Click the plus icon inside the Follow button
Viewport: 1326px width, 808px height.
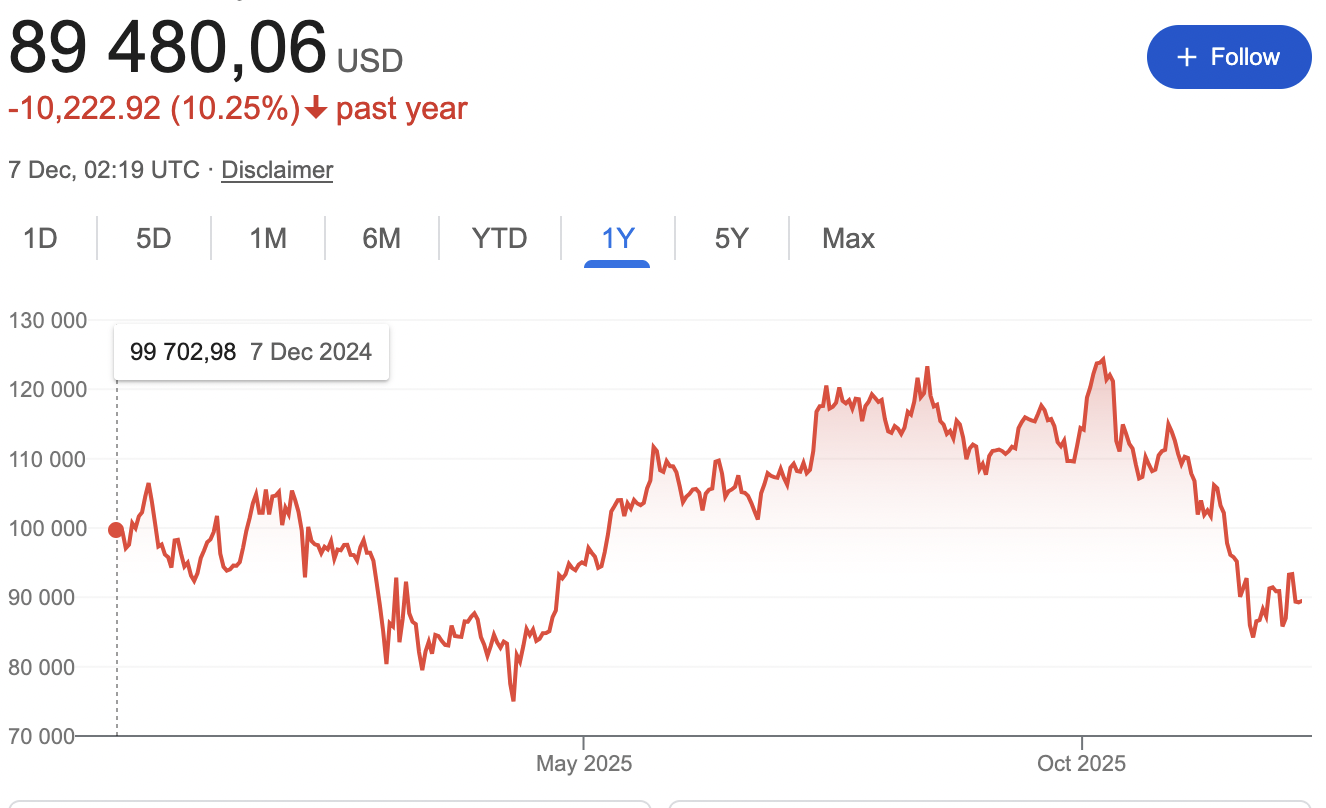1186,57
